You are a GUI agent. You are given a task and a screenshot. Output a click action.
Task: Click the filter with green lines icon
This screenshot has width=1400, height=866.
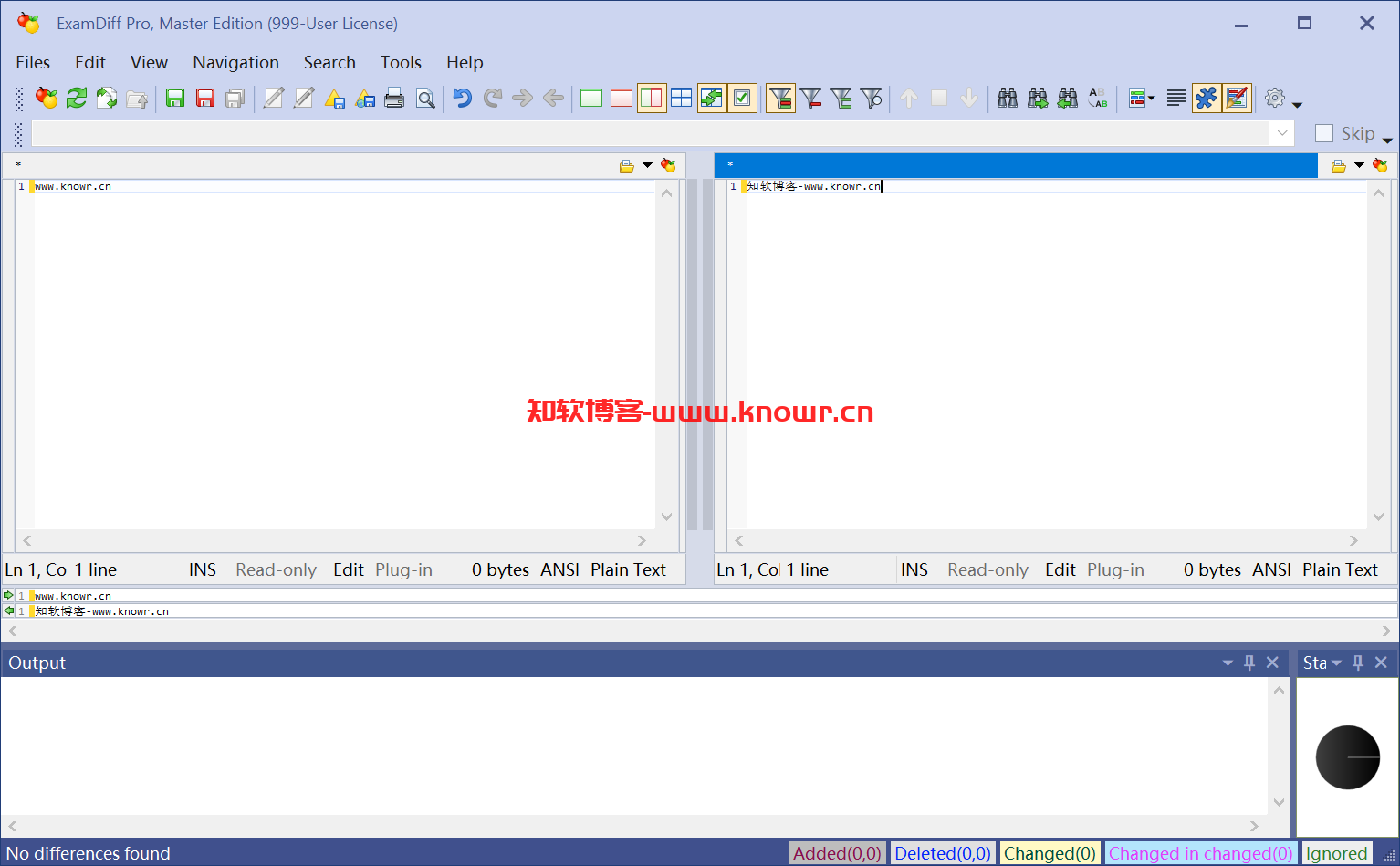(x=841, y=98)
